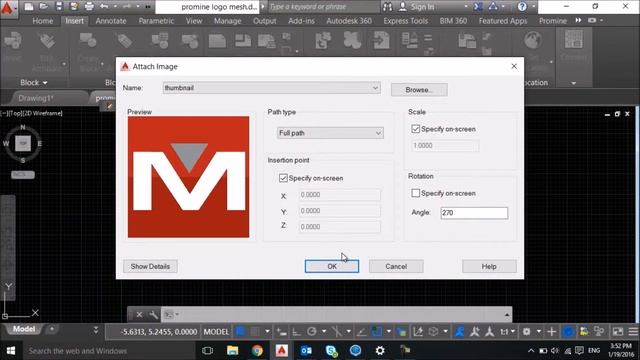Click the Windows Start button
640x360 pixels.
point(11,350)
